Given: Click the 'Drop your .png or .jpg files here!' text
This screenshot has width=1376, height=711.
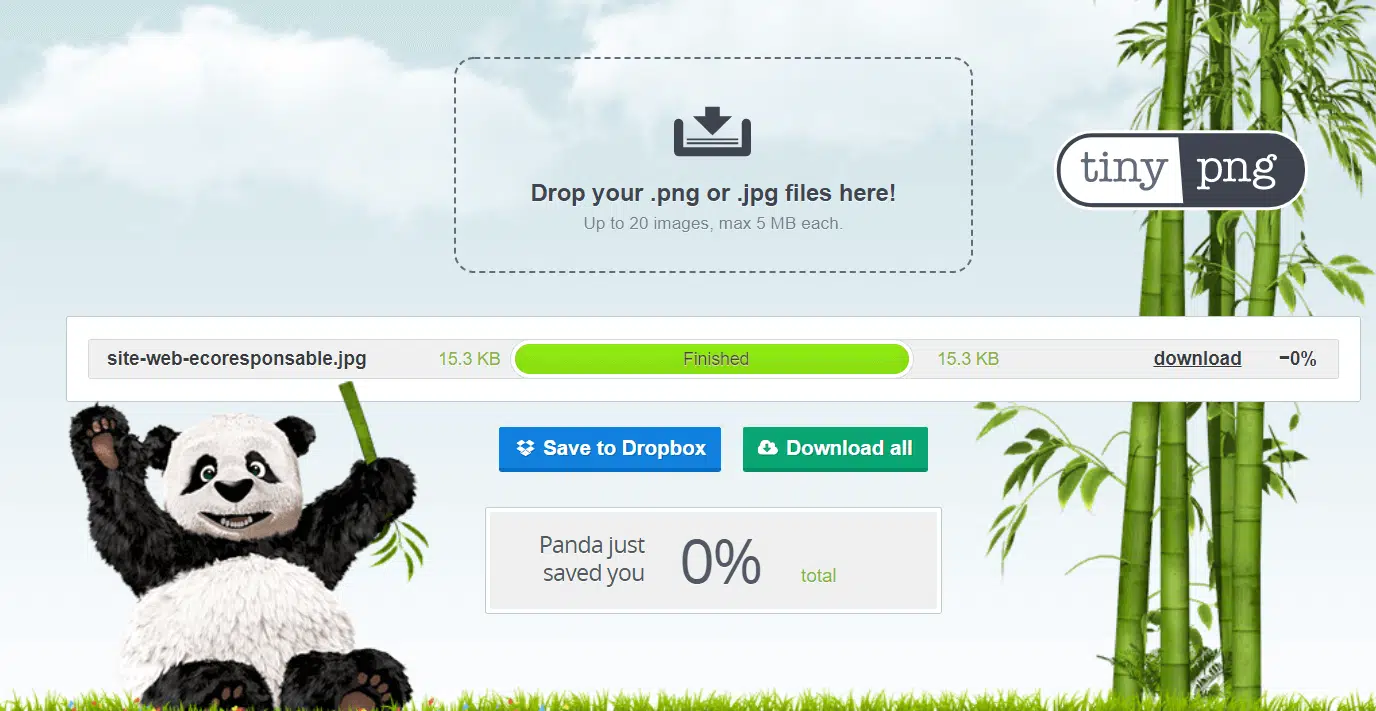Looking at the screenshot, I should coord(713,193).
